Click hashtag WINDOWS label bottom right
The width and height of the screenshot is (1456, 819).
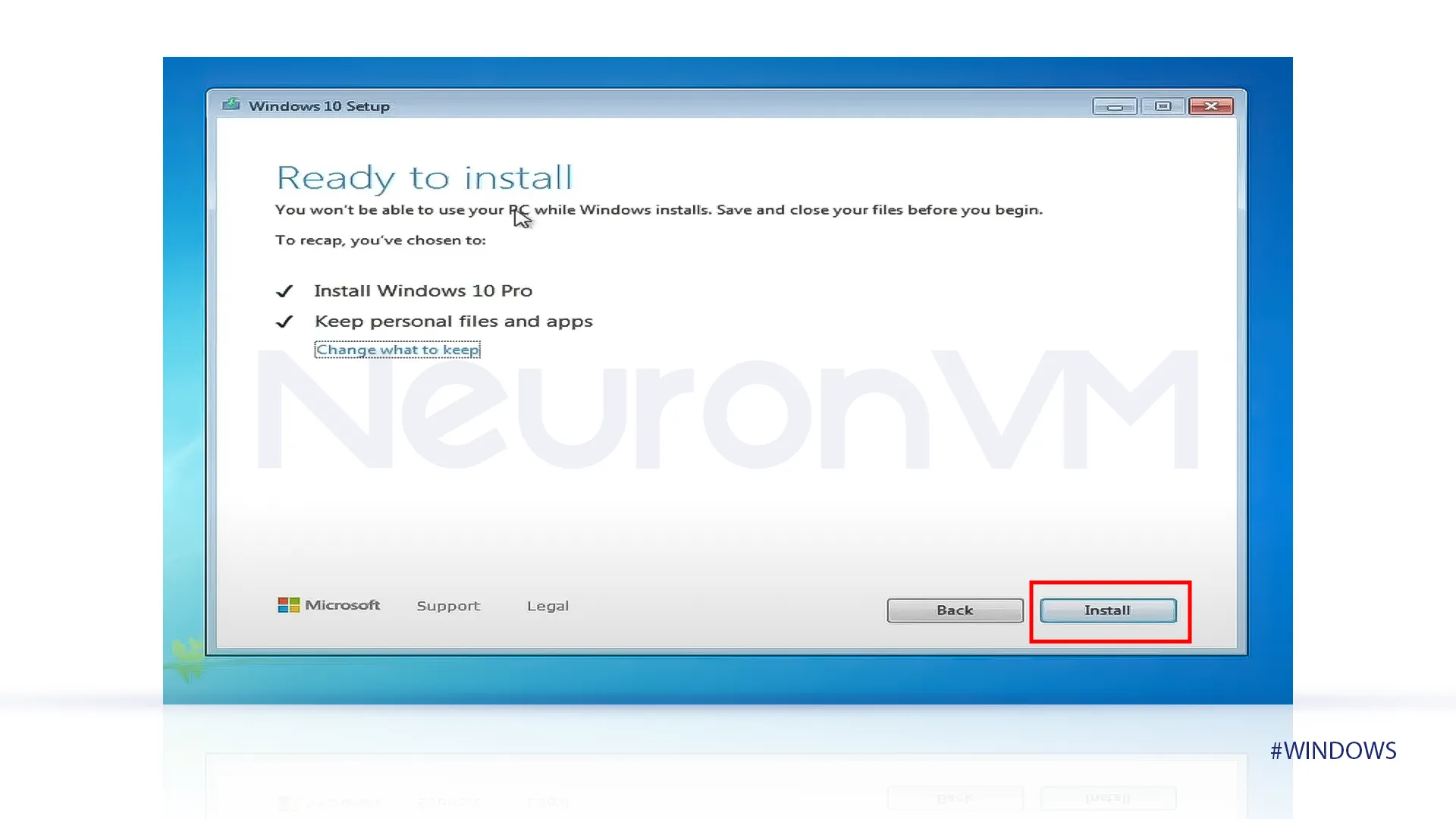click(x=1333, y=750)
